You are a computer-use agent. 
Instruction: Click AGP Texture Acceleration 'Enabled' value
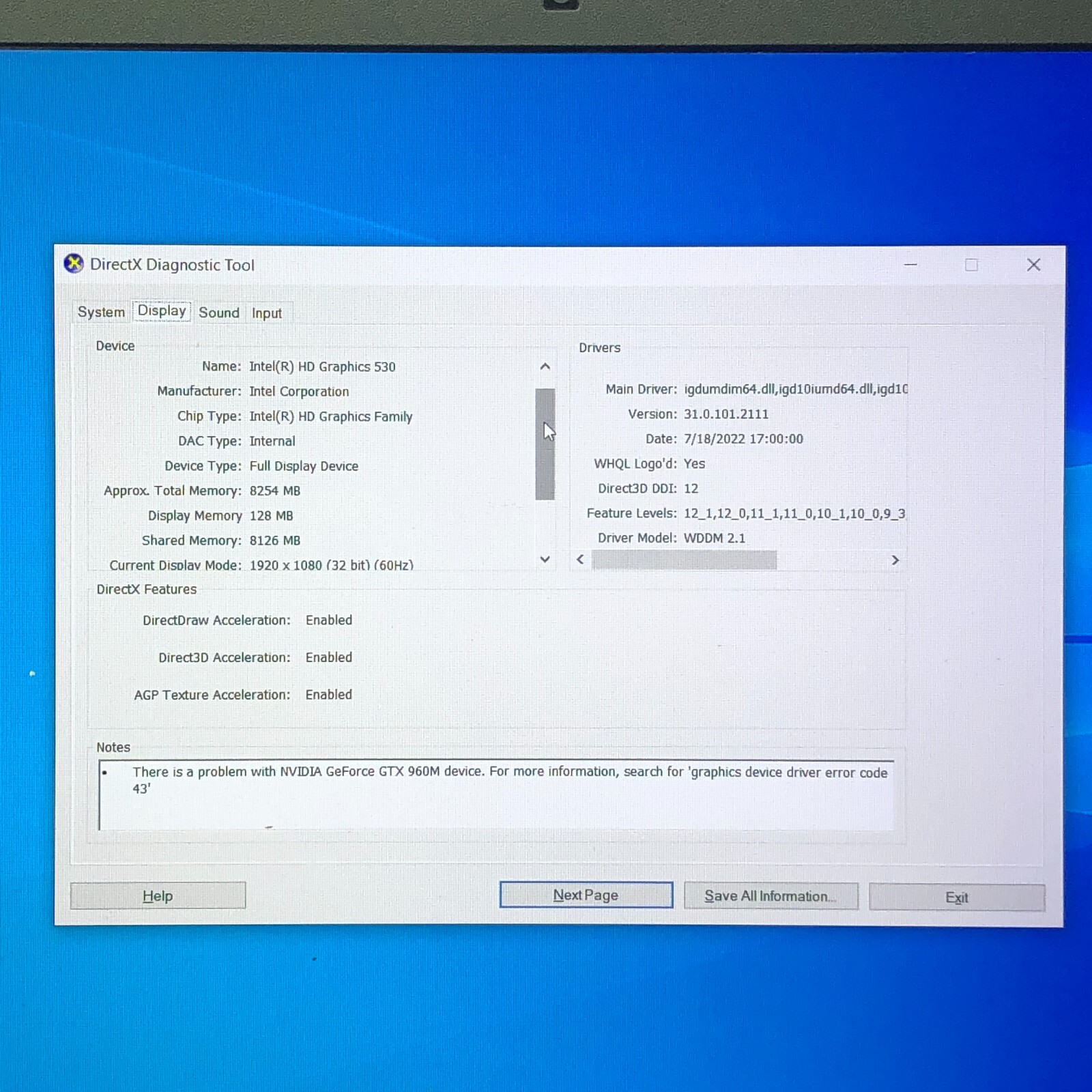tap(329, 694)
